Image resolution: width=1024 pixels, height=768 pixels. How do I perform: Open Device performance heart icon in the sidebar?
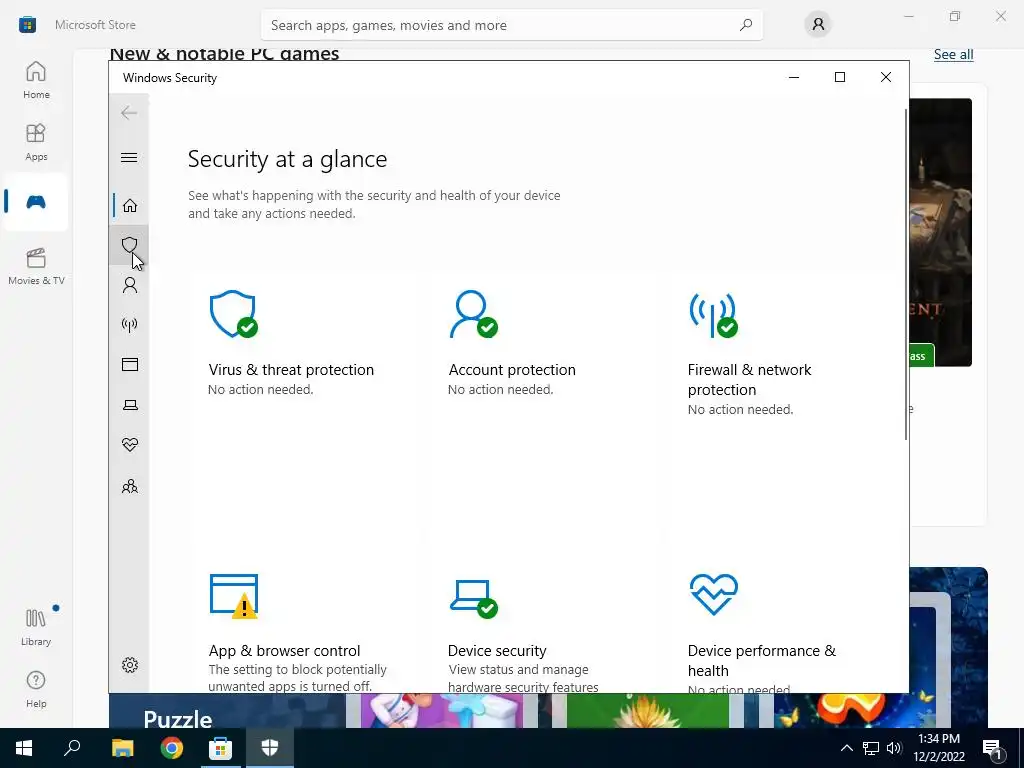pos(130,445)
